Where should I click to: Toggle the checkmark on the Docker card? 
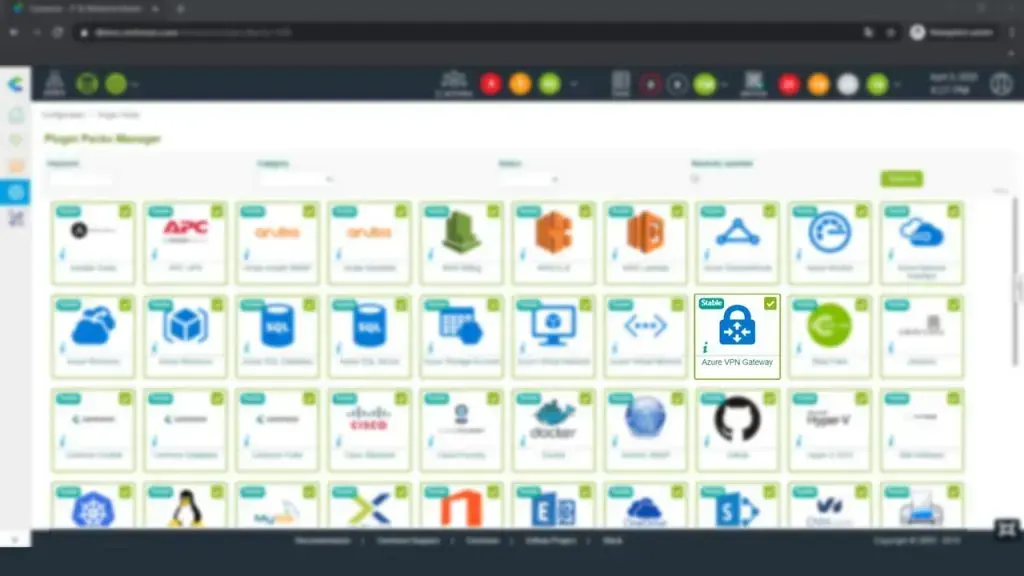click(586, 398)
